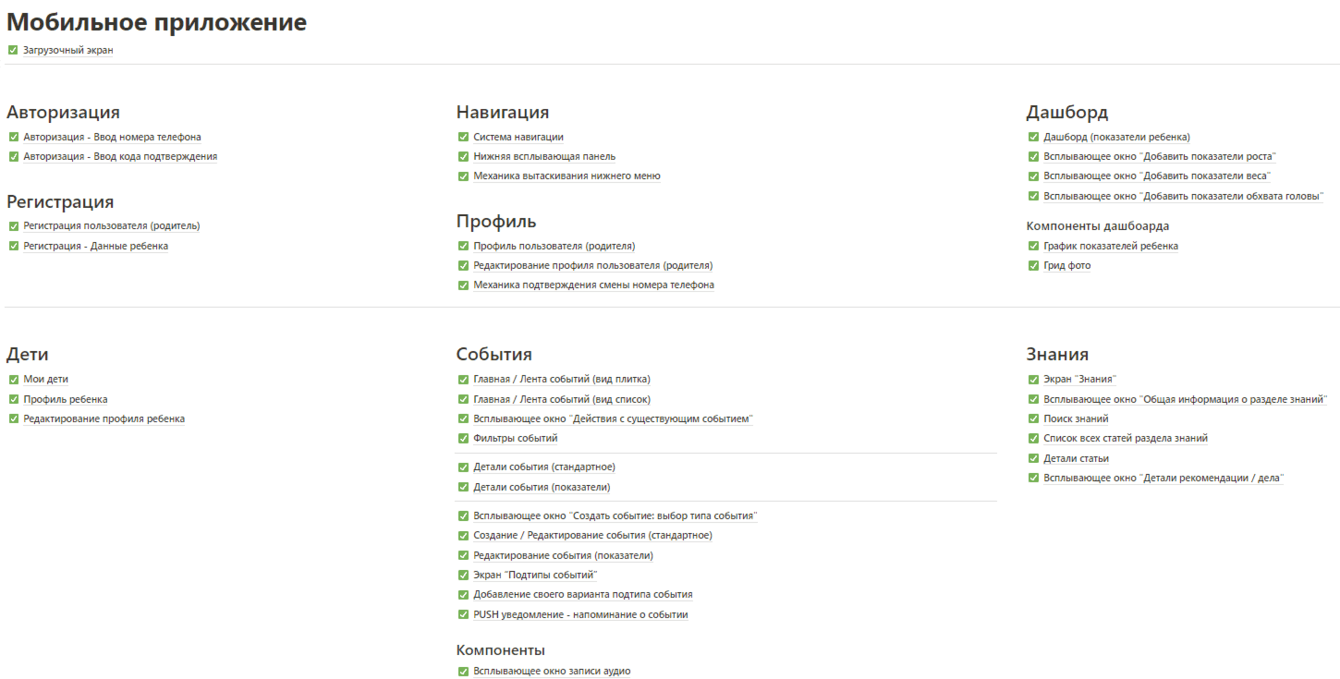Open 'Редактирование профиля ребенка' link

tap(104, 419)
